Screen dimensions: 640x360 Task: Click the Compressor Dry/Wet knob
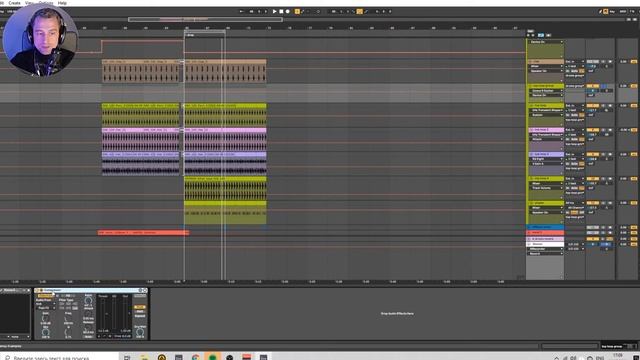140,332
